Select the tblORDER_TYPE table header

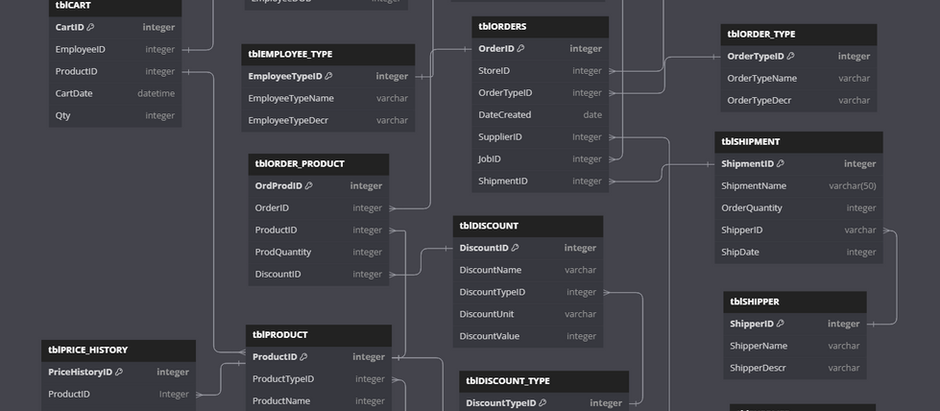click(x=799, y=35)
